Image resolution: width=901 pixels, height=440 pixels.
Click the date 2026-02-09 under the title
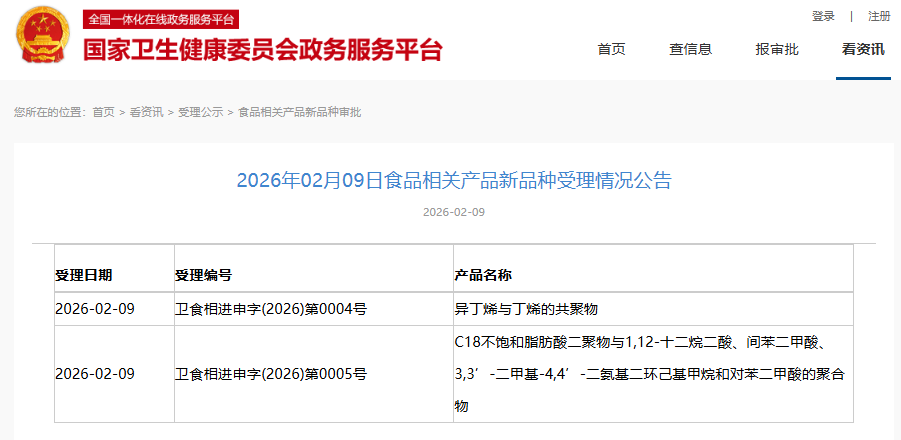pos(454,213)
